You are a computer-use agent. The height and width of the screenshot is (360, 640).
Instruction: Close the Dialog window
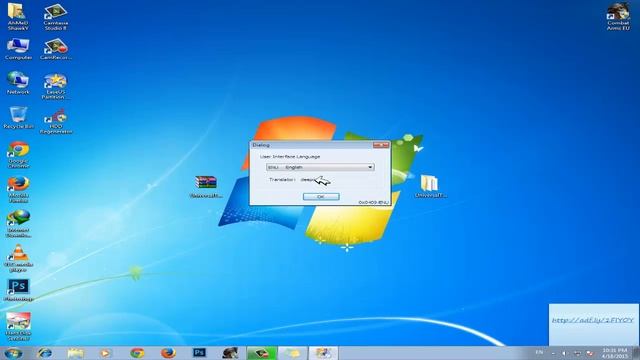381,145
